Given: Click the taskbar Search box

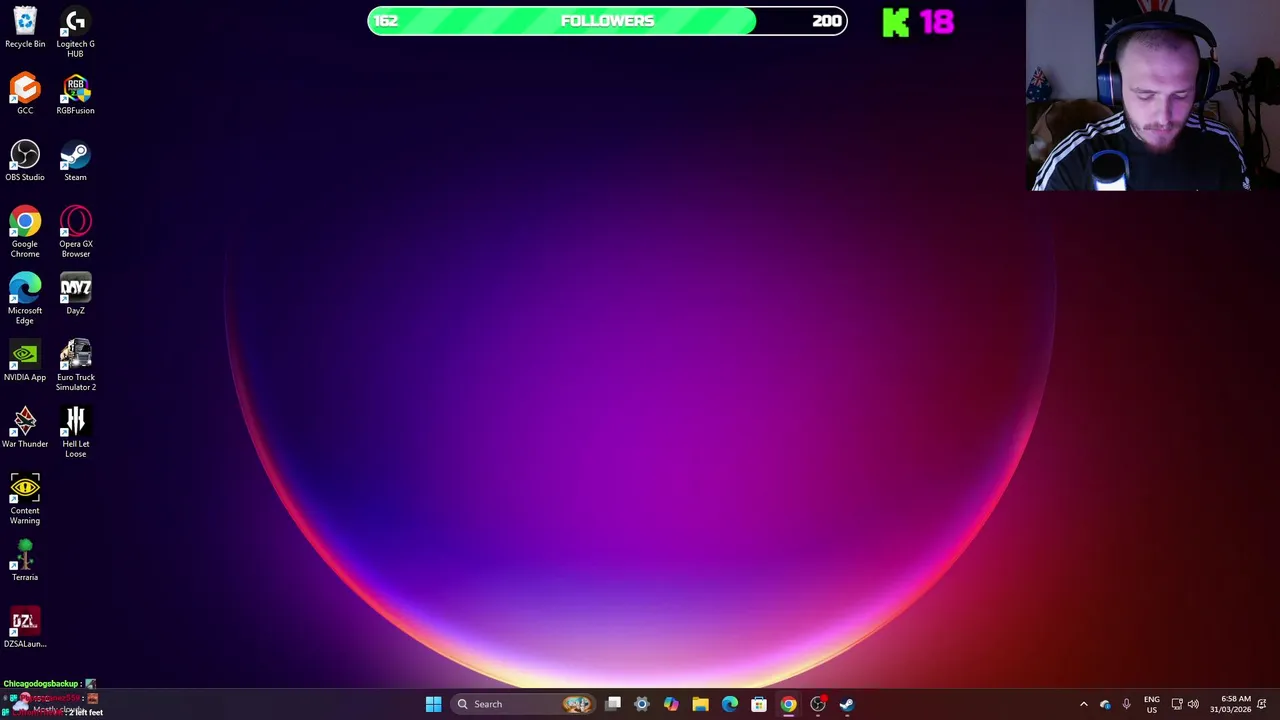Looking at the screenshot, I should [x=521, y=704].
